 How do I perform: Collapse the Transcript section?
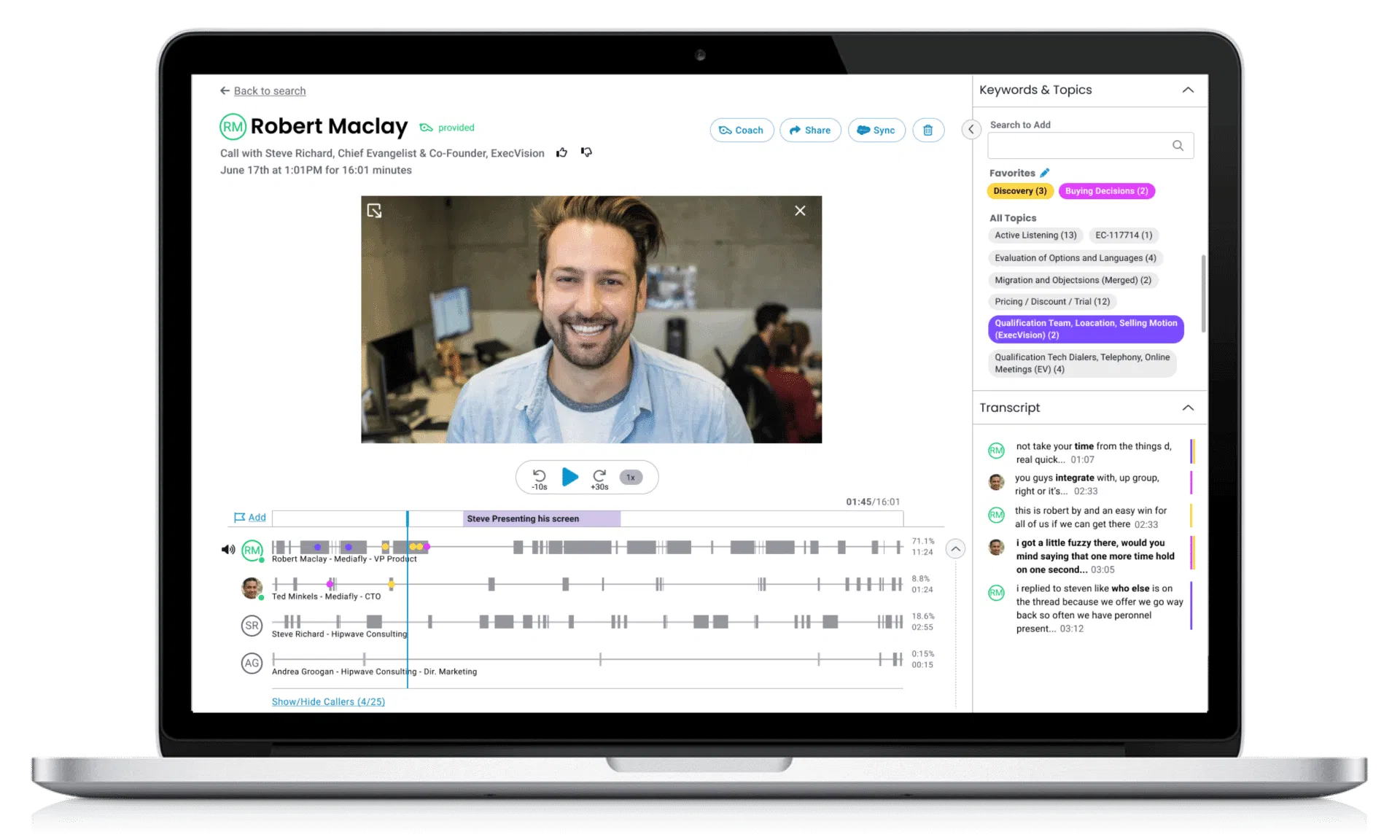(1188, 408)
